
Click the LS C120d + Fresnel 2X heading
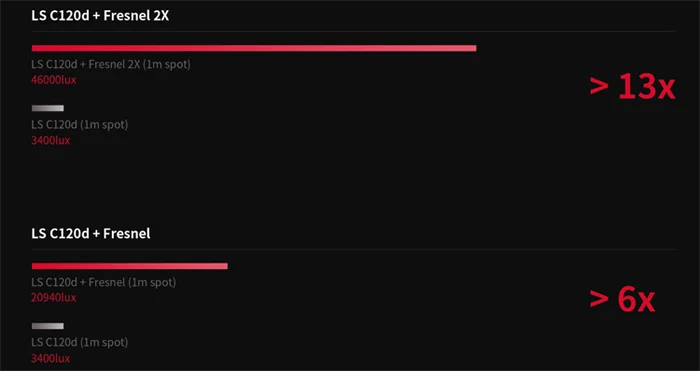click(x=100, y=16)
